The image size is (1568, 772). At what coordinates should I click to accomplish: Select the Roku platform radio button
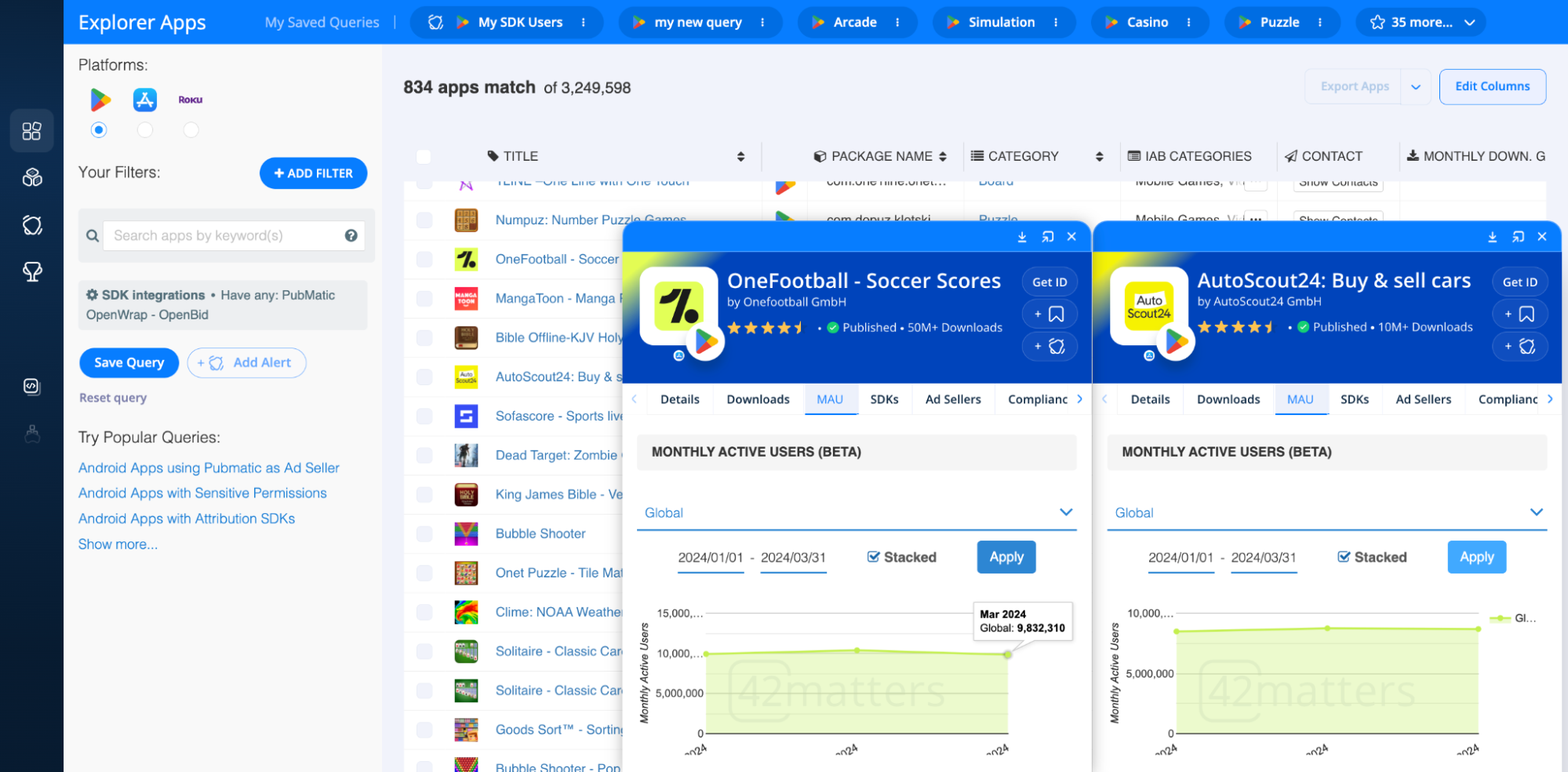[191, 130]
